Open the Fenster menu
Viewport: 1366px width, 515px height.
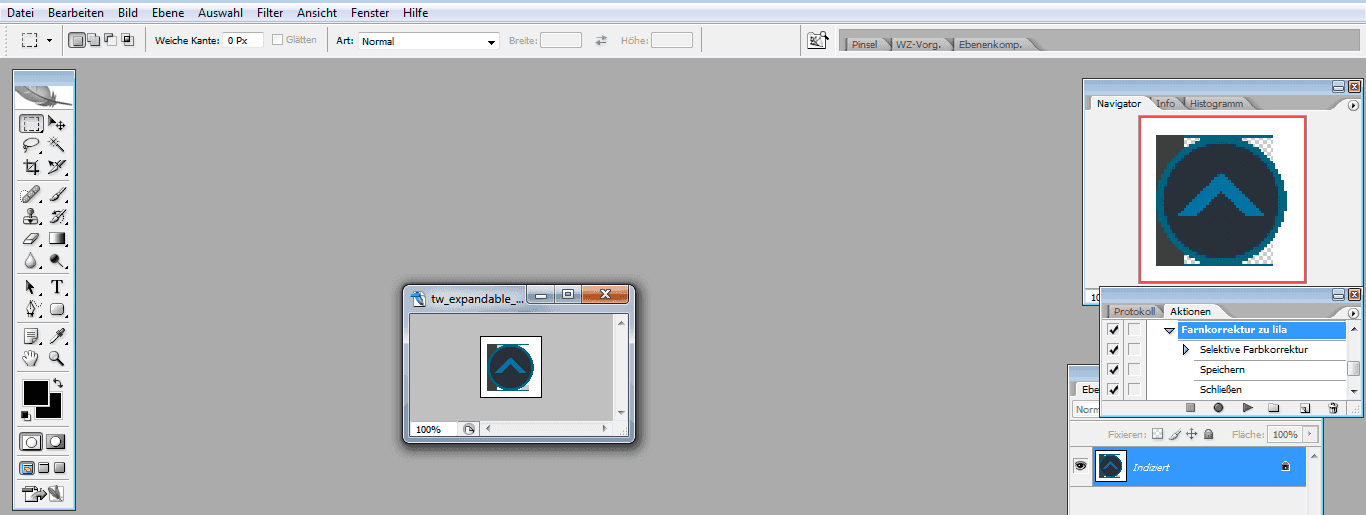pyautogui.click(x=370, y=13)
